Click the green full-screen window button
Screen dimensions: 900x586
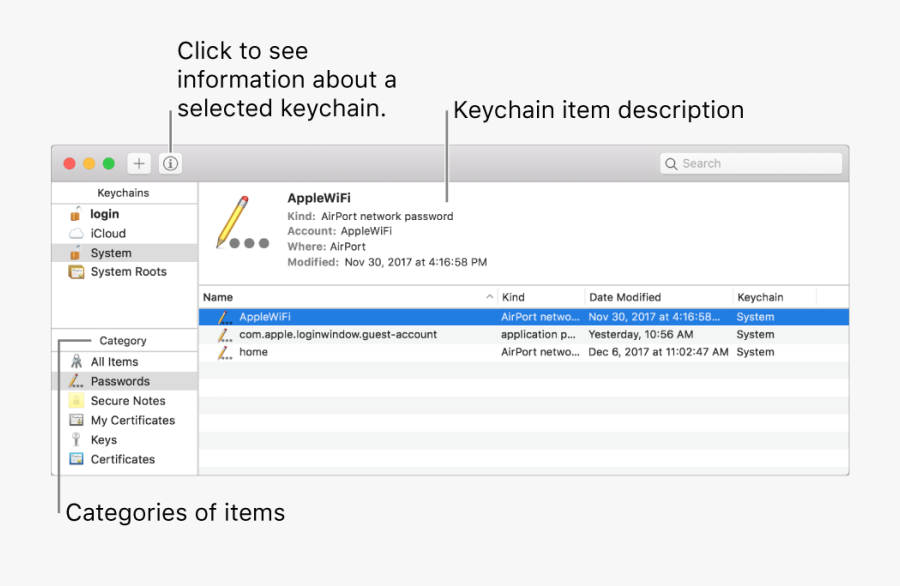[x=108, y=164]
